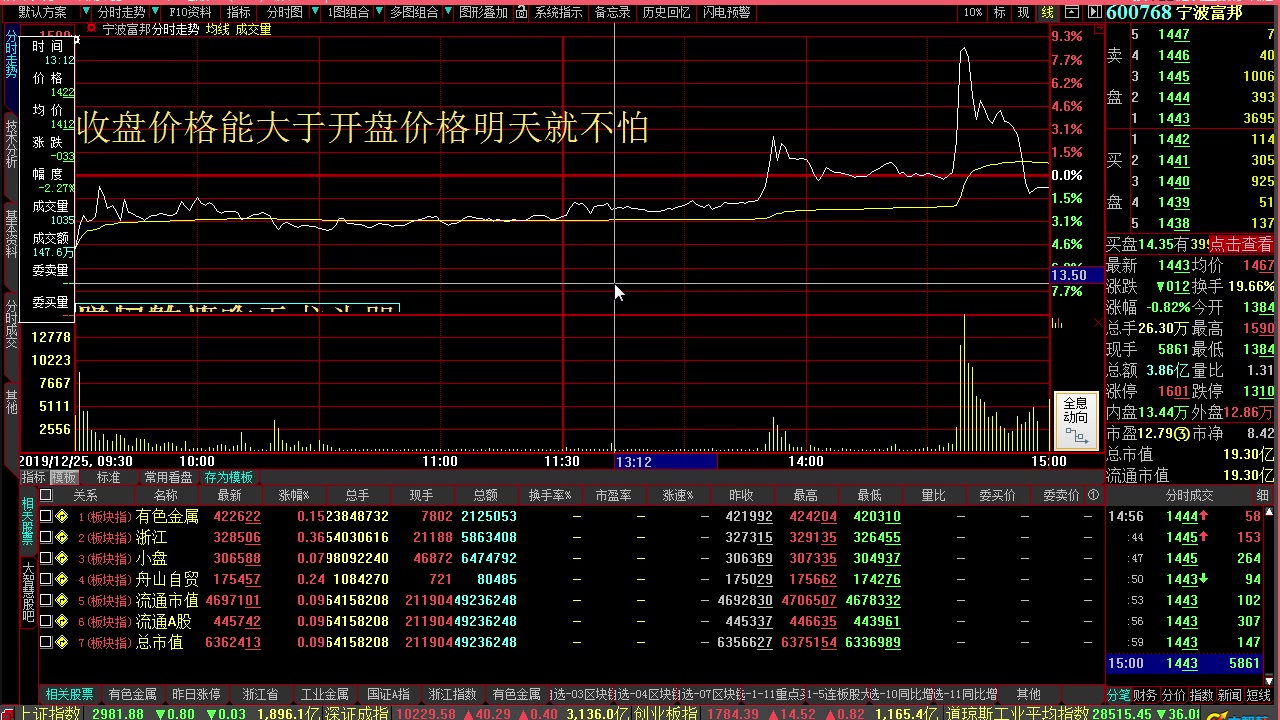Open the F10资料 menu
1280x720 pixels.
(x=190, y=12)
